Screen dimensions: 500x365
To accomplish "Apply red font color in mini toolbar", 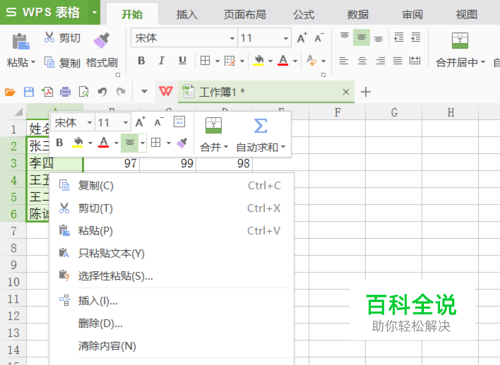I will (104, 143).
